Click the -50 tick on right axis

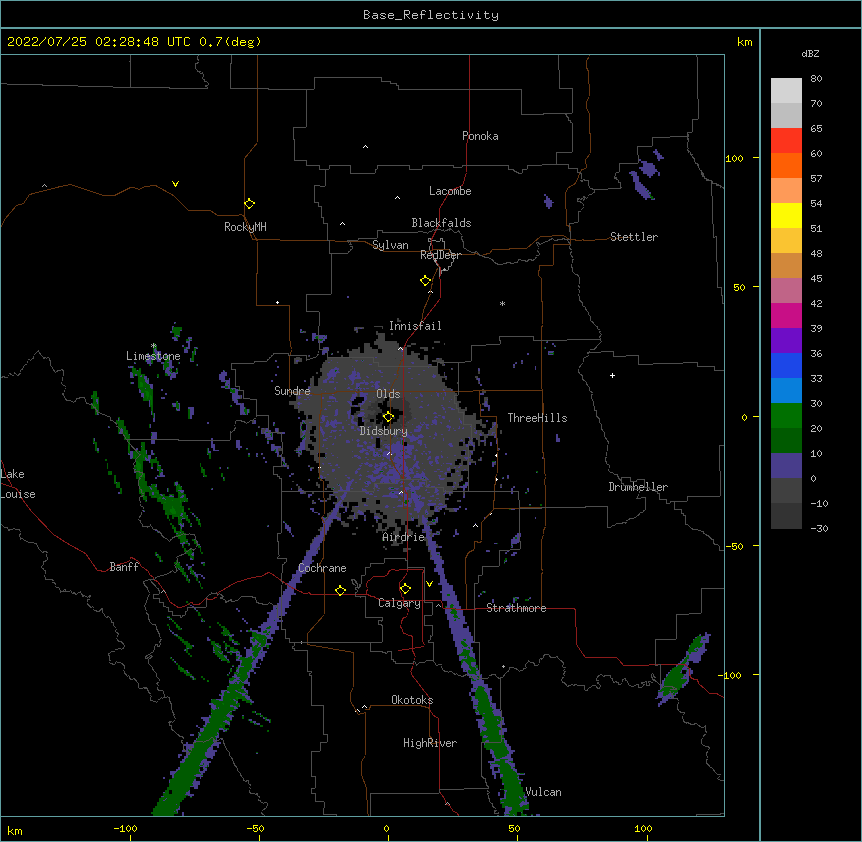pos(734,546)
